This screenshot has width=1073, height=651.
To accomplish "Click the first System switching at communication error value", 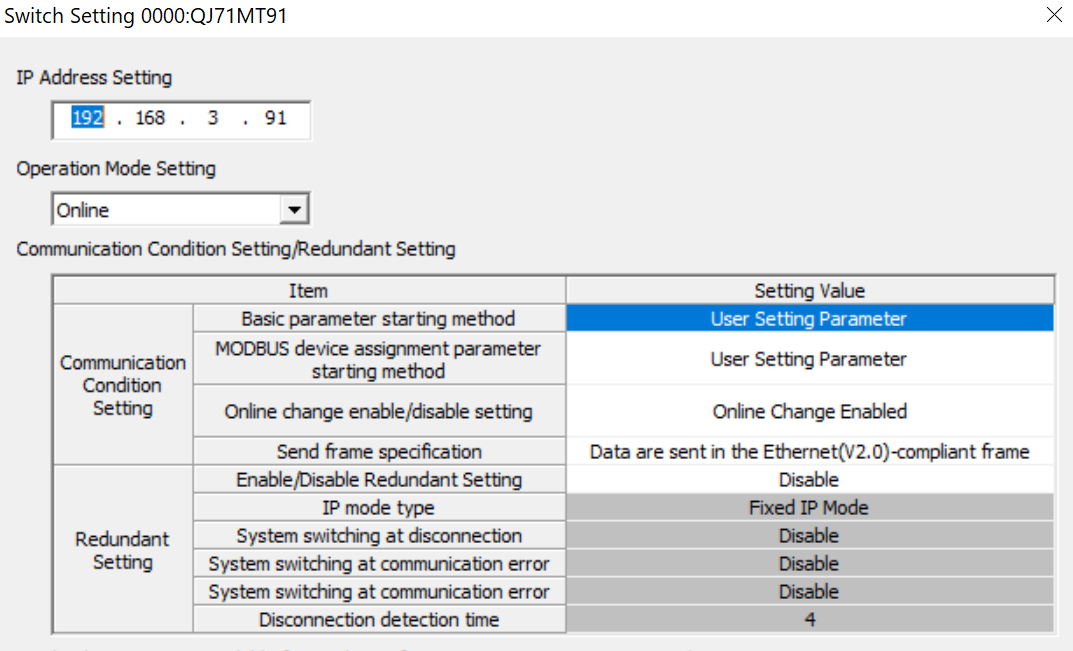I will 809,563.
